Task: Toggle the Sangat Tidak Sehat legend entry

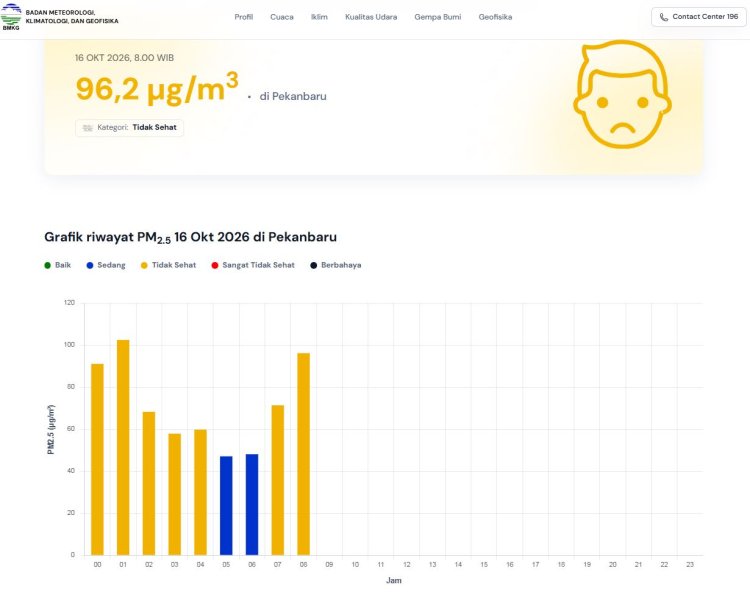Action: [x=253, y=265]
